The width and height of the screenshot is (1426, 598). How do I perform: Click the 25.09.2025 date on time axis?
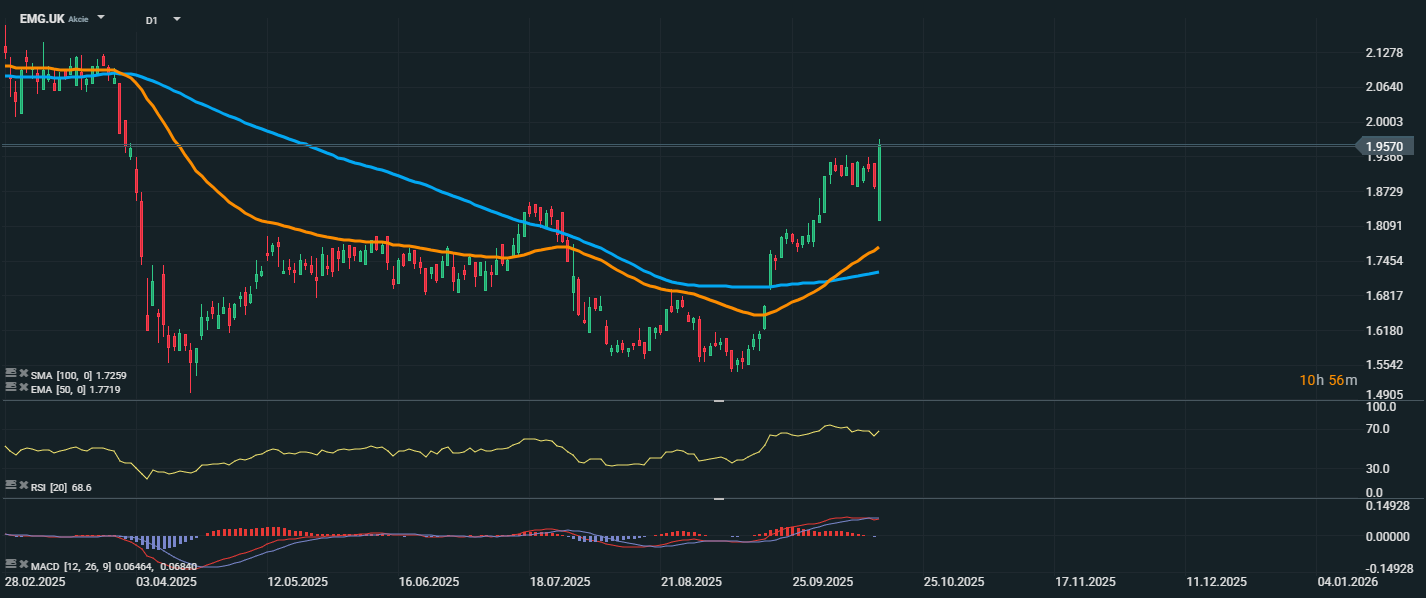pos(822,581)
